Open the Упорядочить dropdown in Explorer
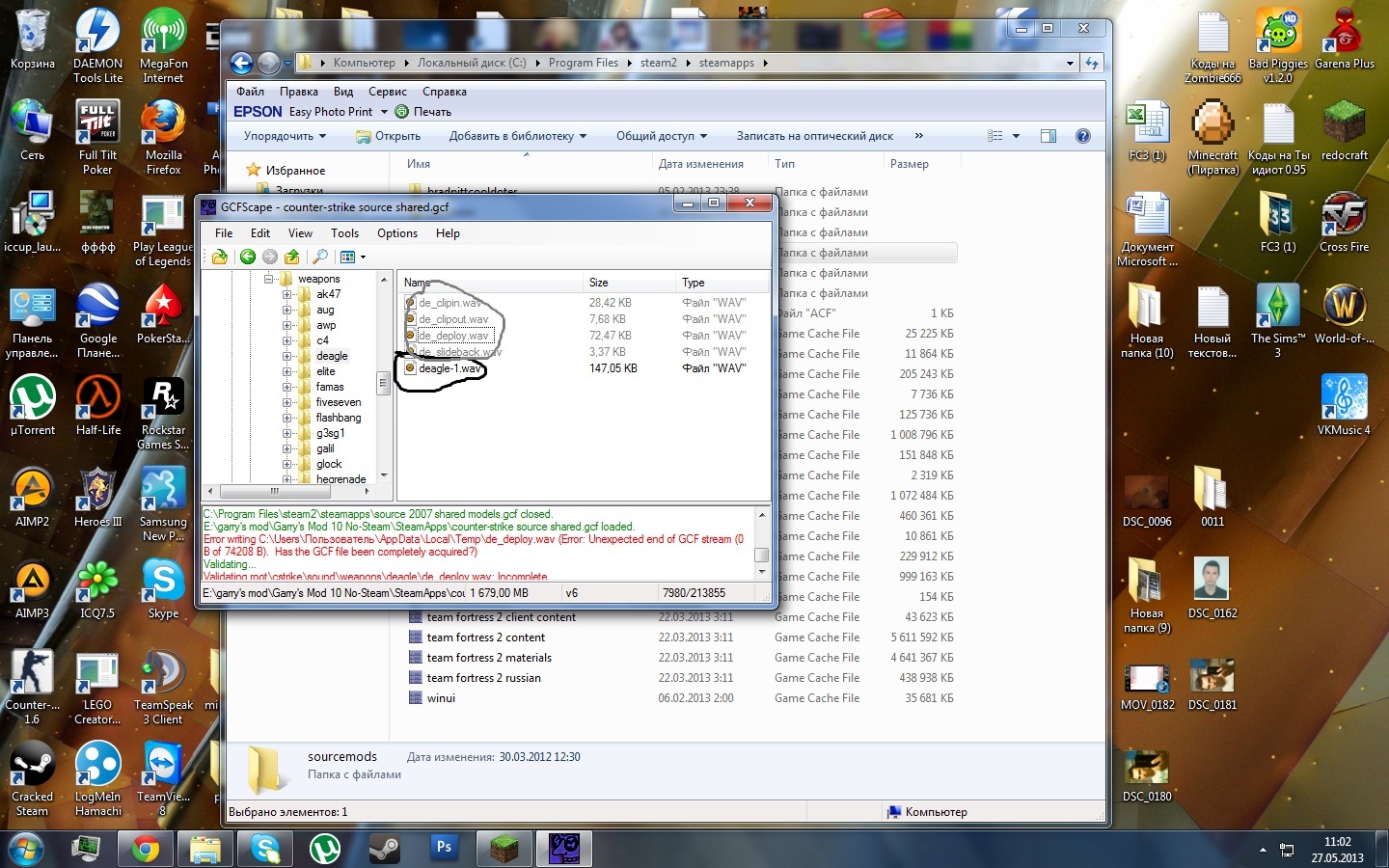 (x=285, y=136)
